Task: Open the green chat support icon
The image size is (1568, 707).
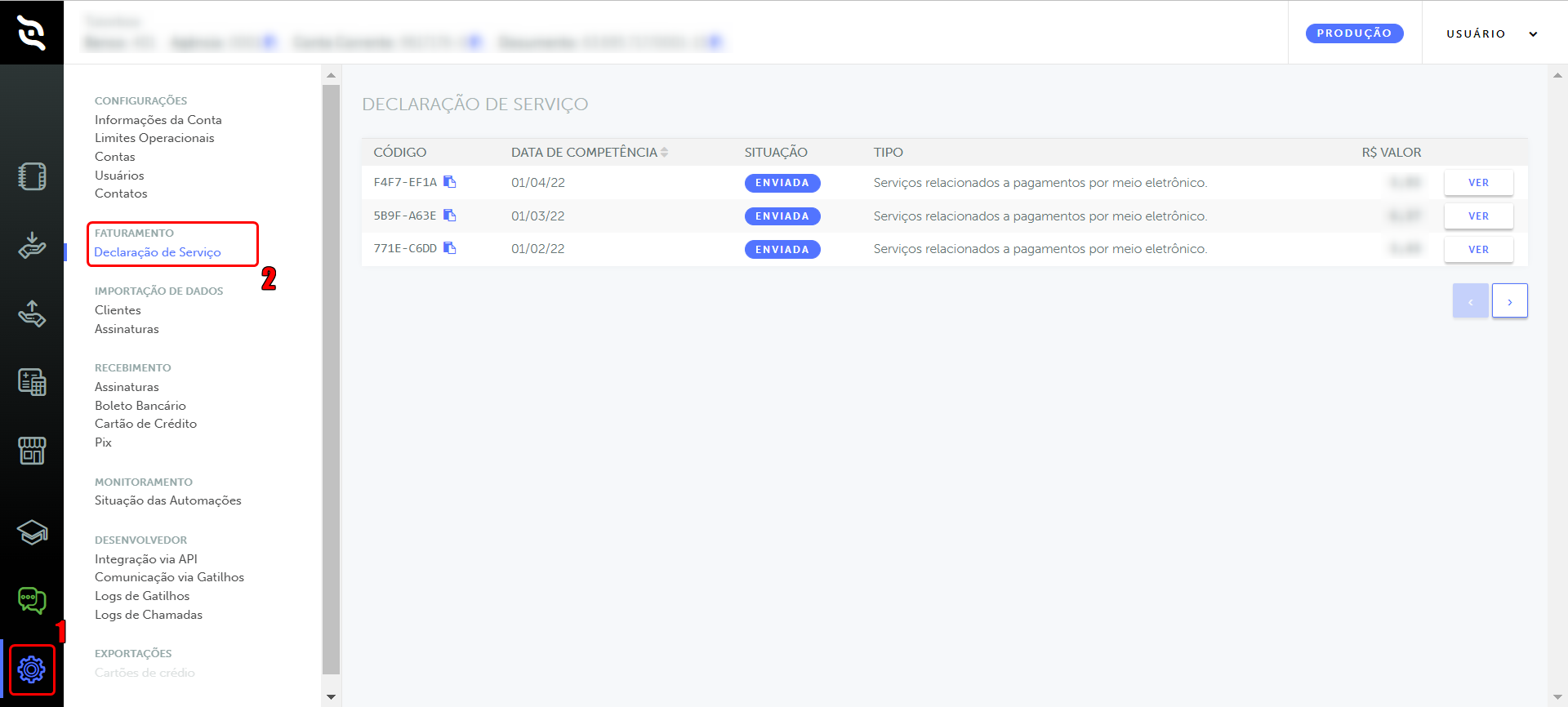Action: (x=32, y=601)
